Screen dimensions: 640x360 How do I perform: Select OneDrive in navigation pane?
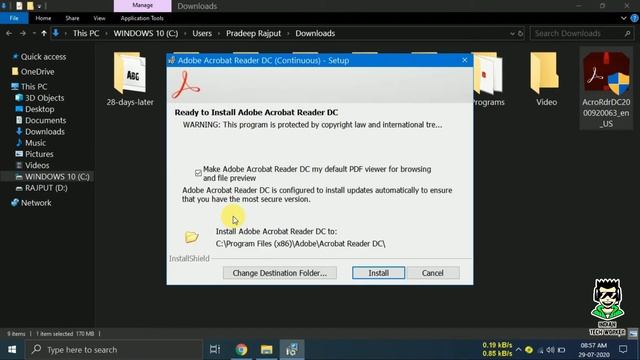(x=37, y=71)
